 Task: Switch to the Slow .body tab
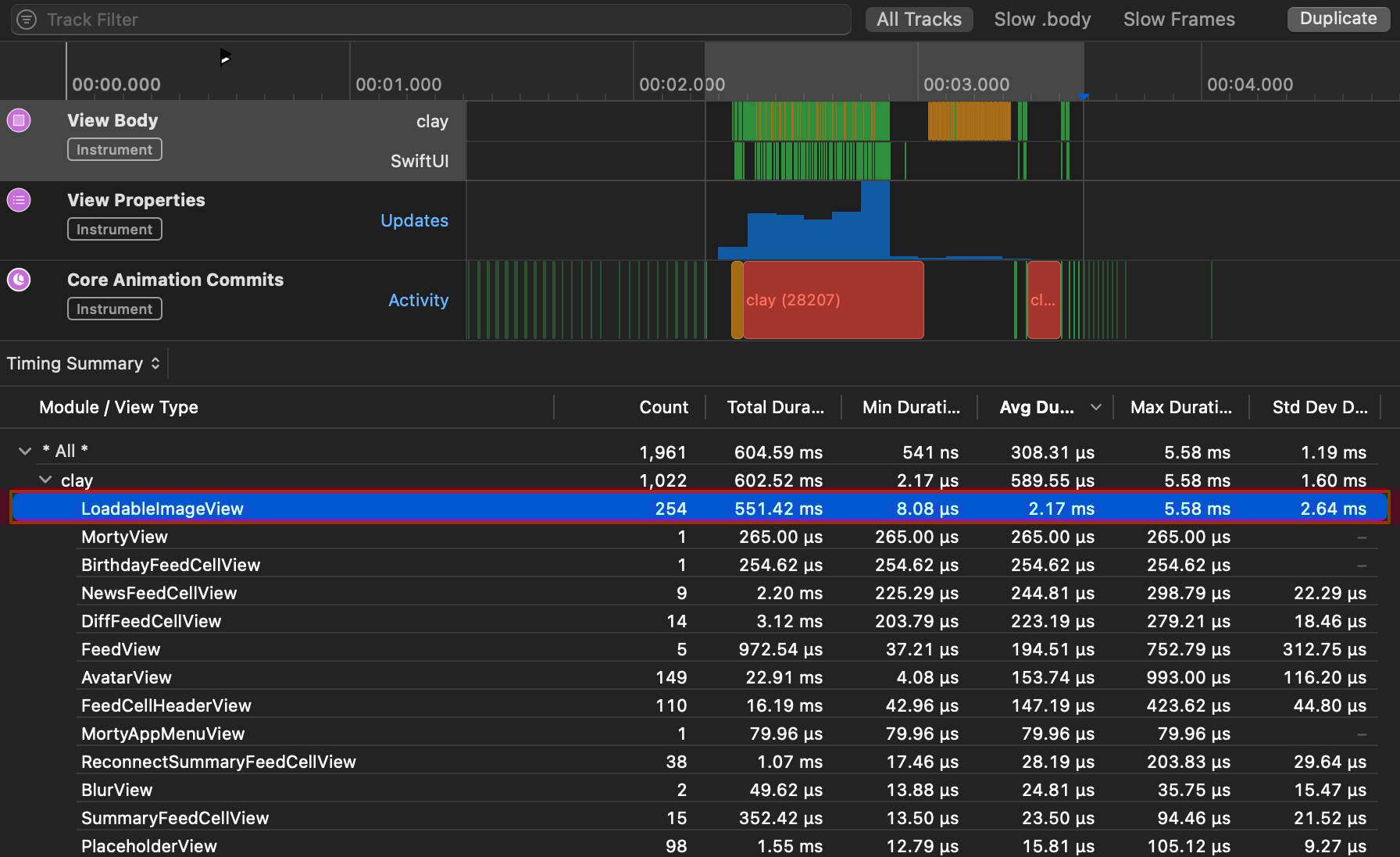1041,20
